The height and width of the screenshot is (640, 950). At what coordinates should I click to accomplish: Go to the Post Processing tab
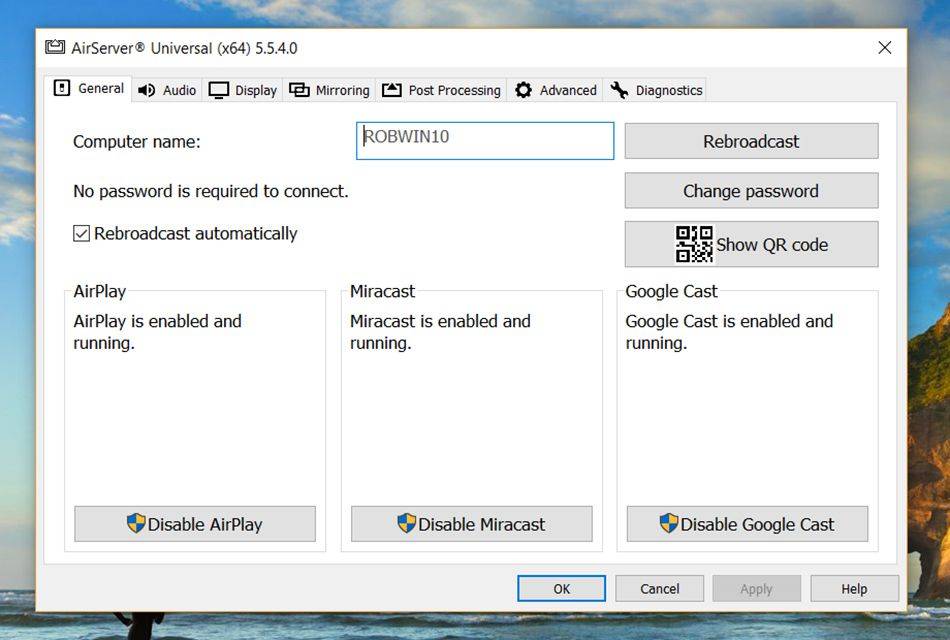[441, 90]
